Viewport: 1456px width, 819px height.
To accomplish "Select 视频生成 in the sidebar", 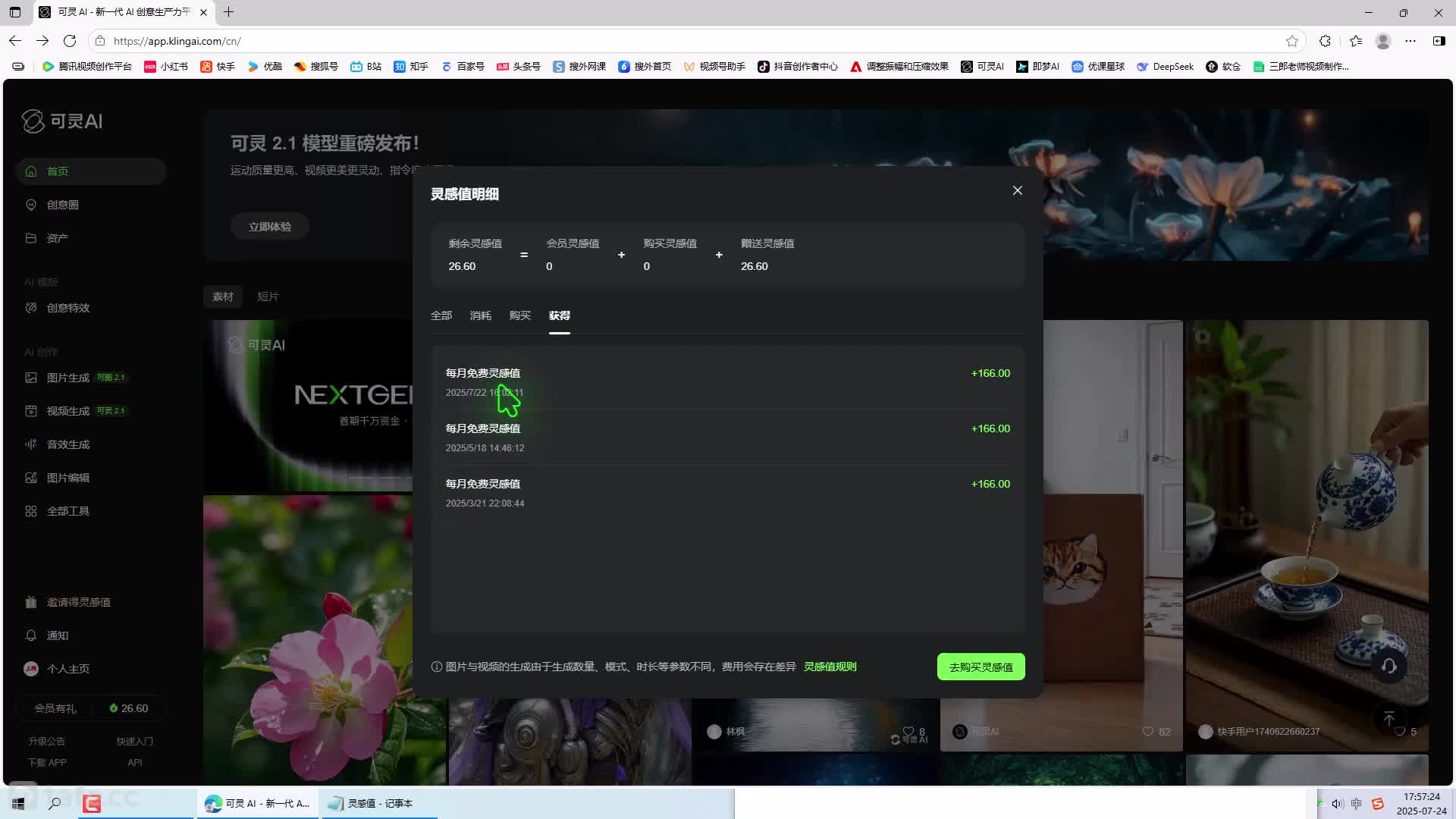I will click(67, 411).
